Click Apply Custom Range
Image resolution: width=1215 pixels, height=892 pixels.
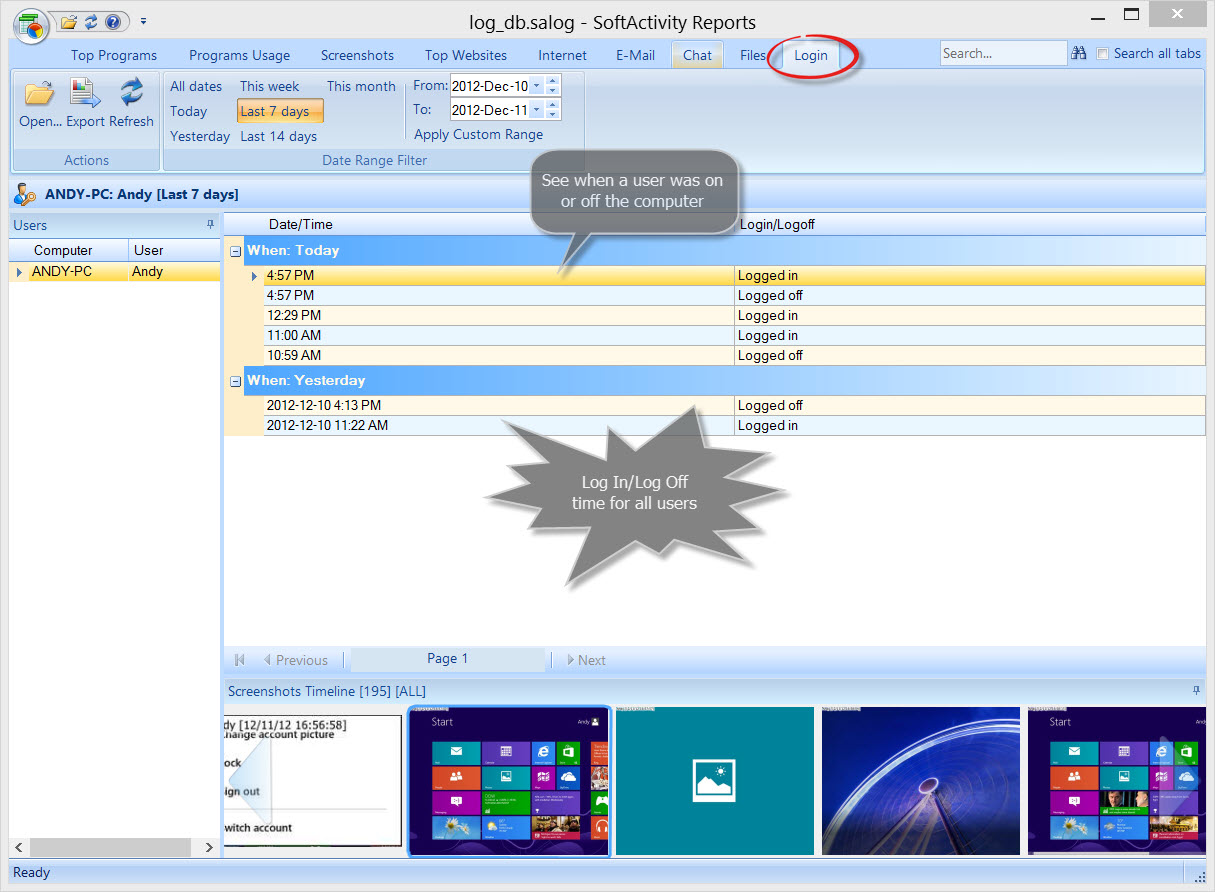479,134
